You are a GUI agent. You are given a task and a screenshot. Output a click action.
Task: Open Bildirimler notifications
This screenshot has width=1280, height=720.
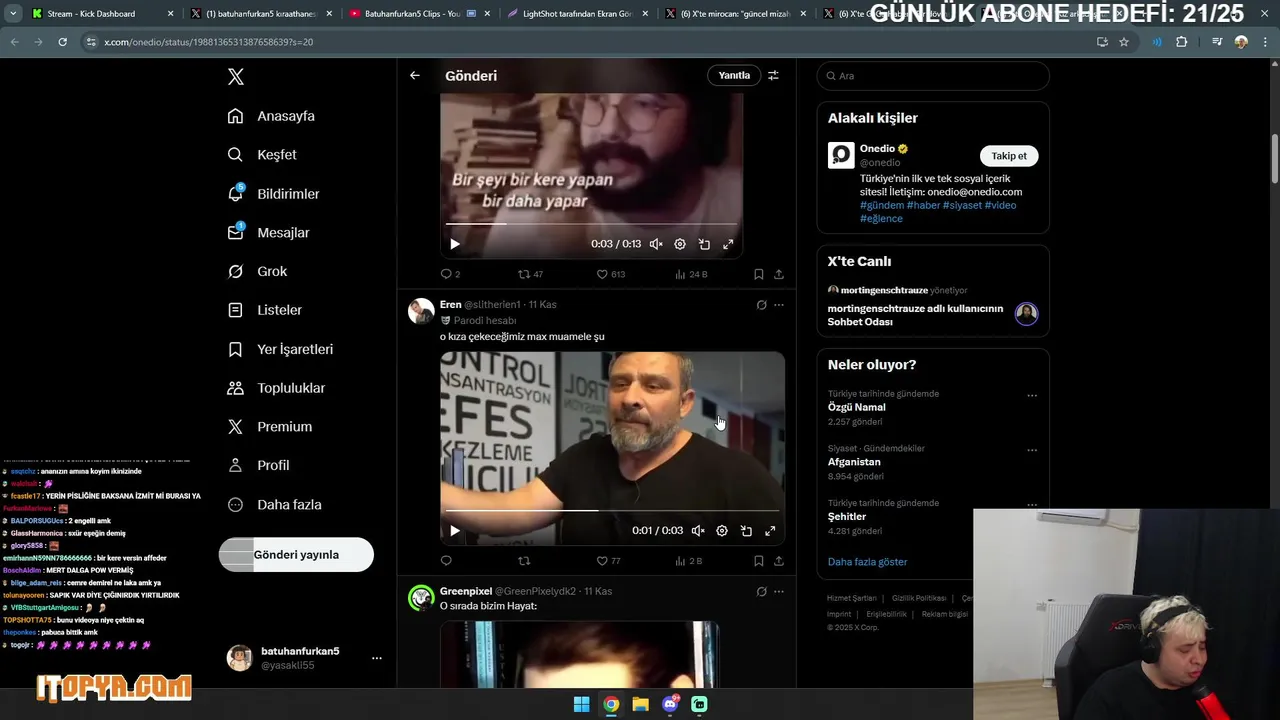pyautogui.click(x=273, y=194)
